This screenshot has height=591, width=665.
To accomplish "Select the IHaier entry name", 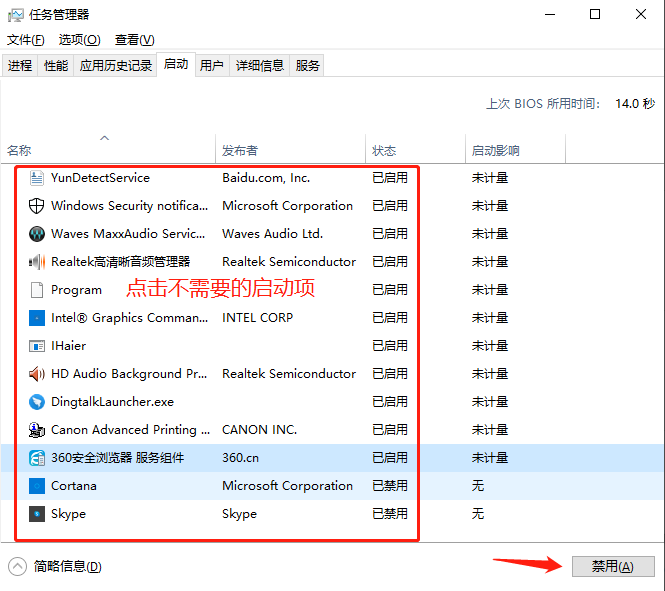I will 68,346.
